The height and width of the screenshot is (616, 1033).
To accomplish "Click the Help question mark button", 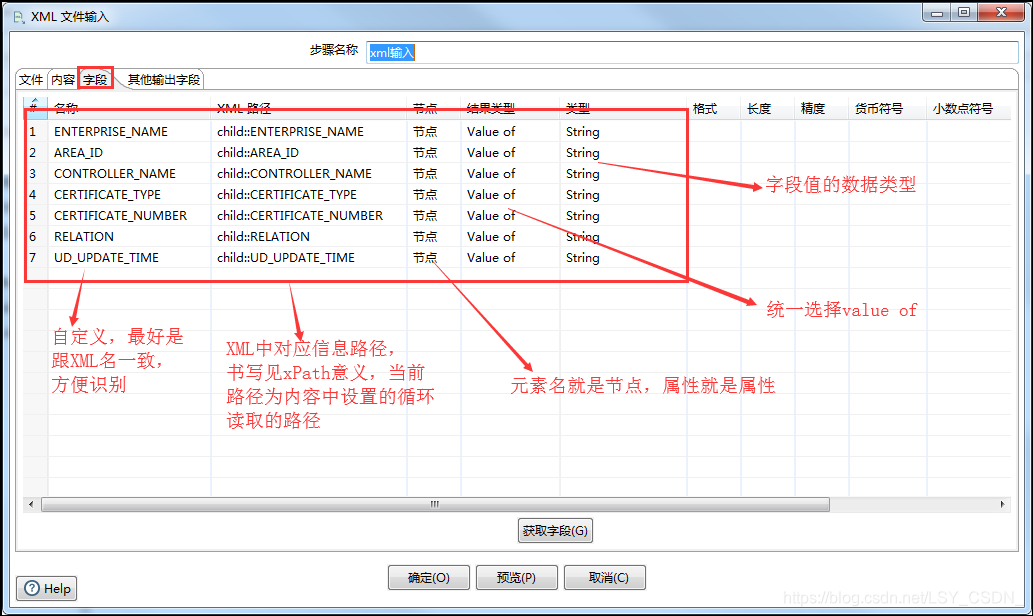I will 46,588.
